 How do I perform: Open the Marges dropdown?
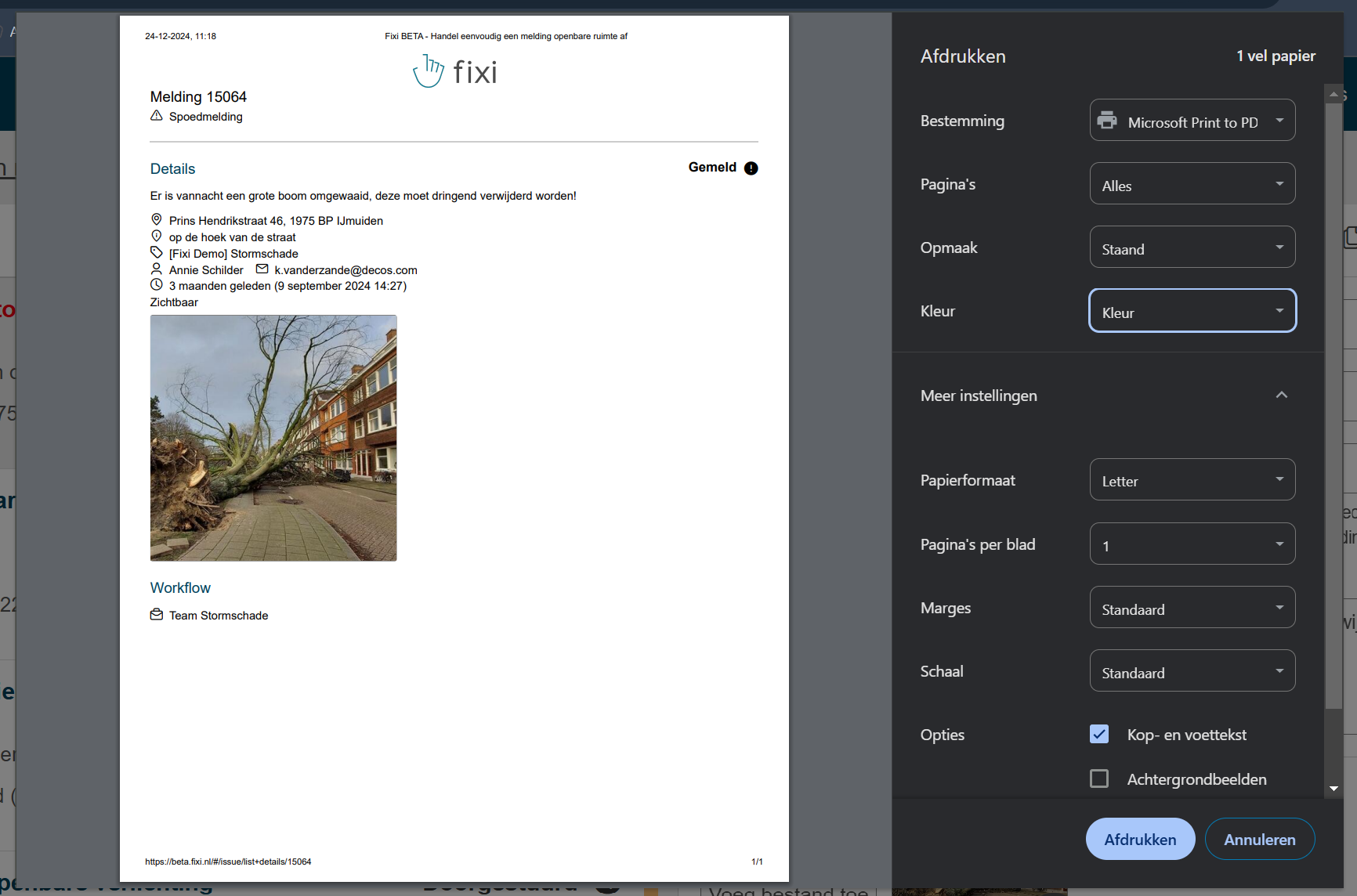[x=1192, y=608]
